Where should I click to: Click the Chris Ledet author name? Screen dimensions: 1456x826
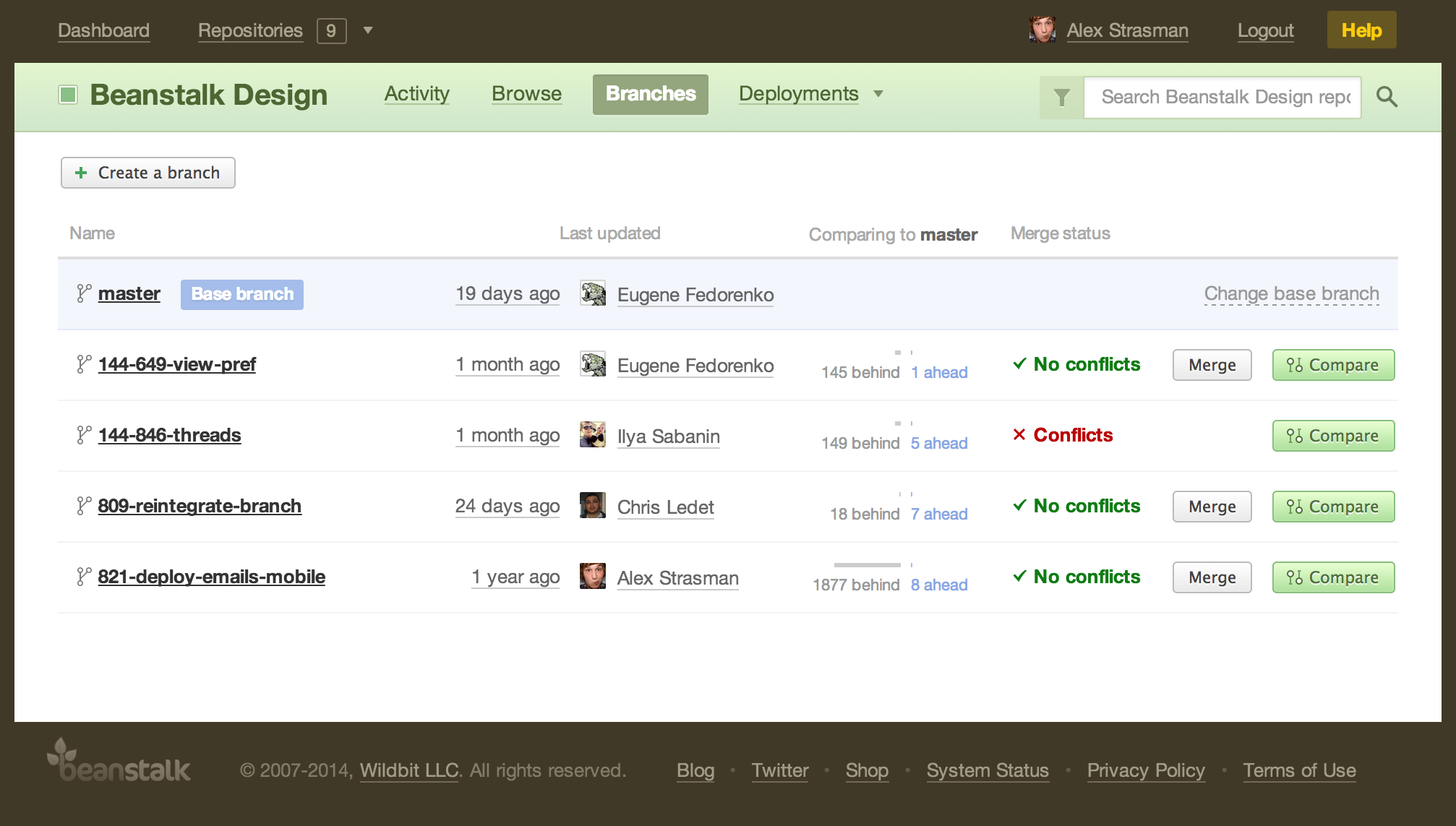666,507
